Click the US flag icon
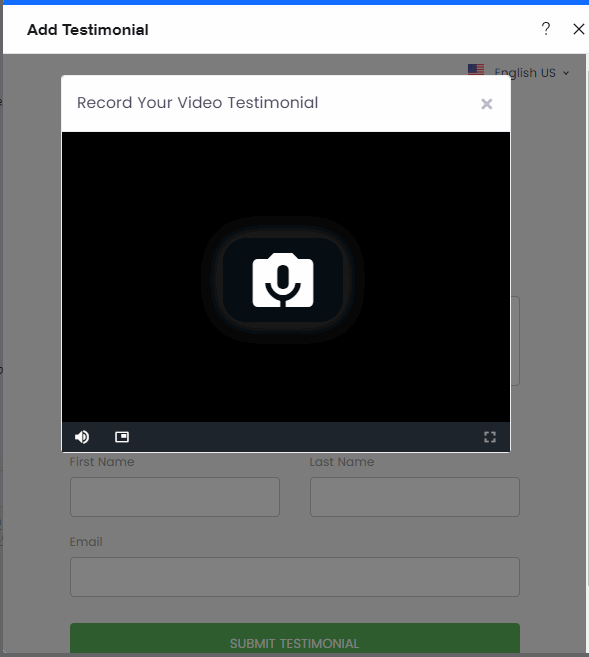The height and width of the screenshot is (657, 589). (476, 70)
